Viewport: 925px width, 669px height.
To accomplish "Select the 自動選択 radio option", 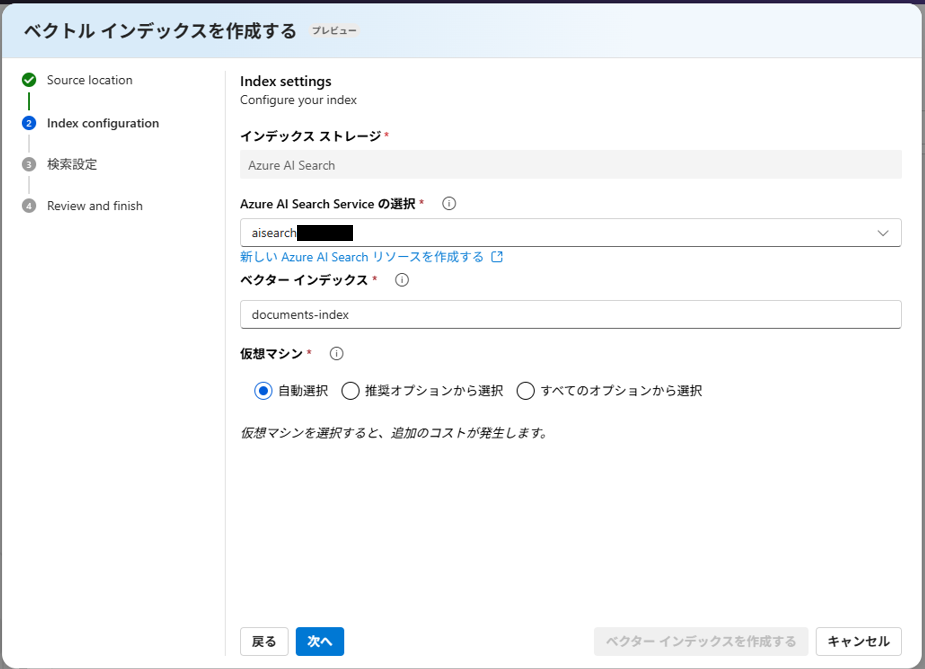I will click(263, 391).
